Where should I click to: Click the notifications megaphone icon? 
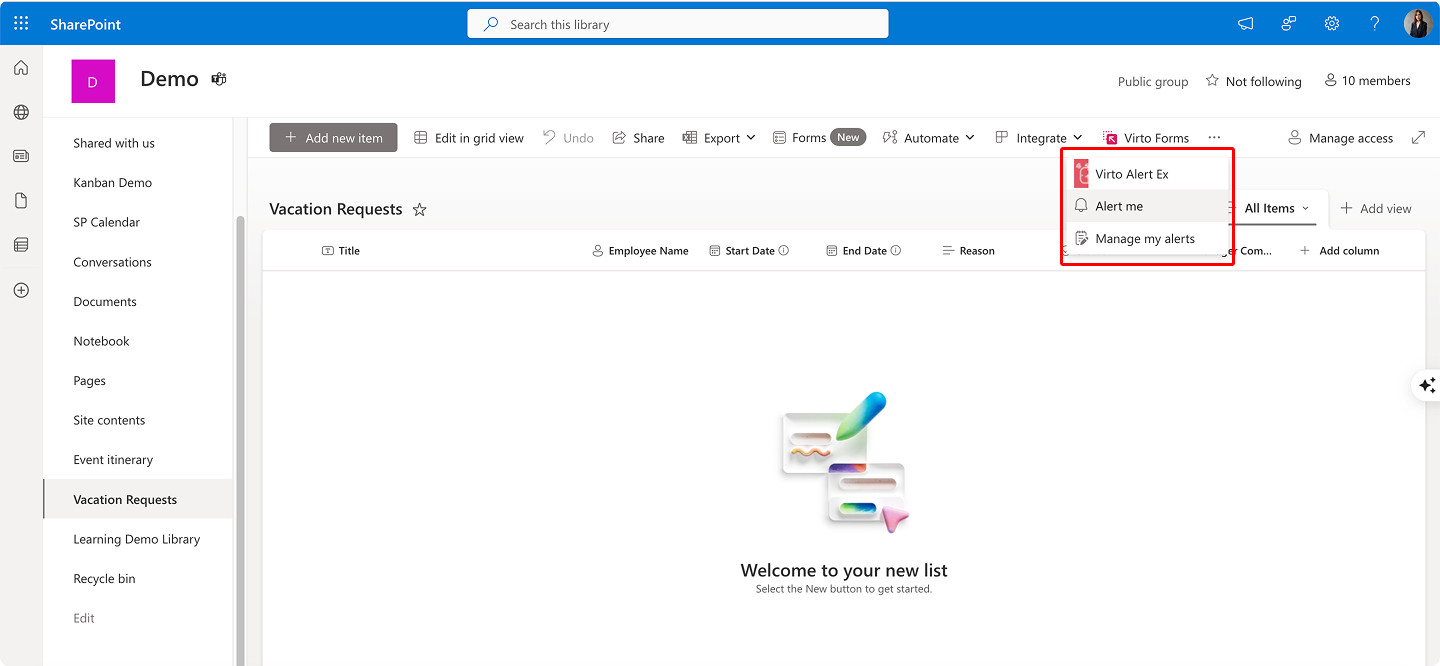(x=1245, y=23)
